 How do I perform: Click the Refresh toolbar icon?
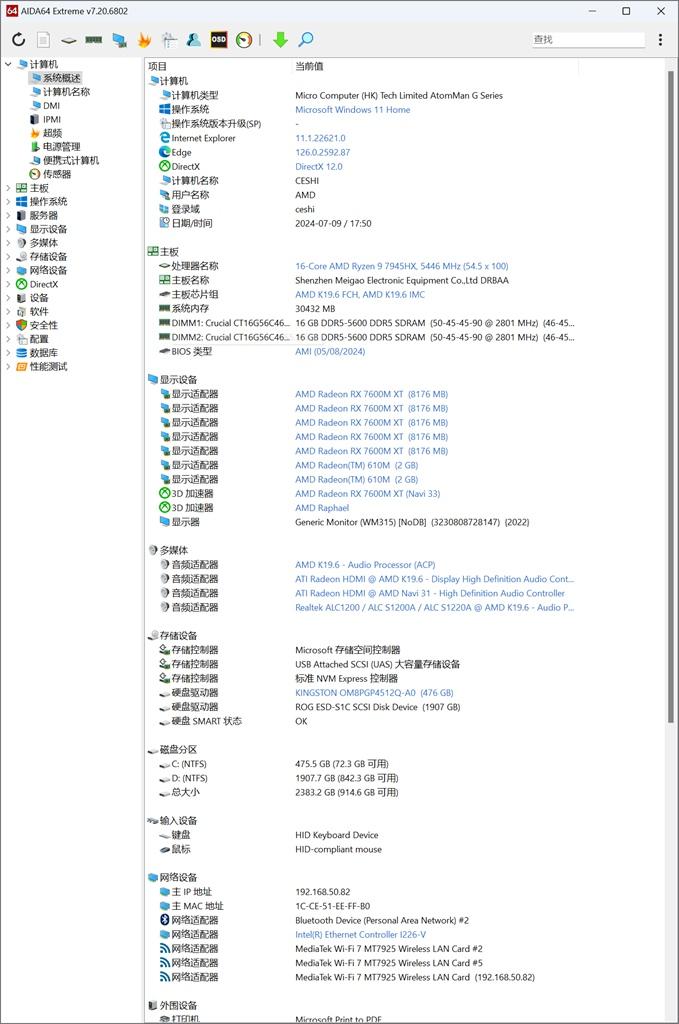coord(18,40)
